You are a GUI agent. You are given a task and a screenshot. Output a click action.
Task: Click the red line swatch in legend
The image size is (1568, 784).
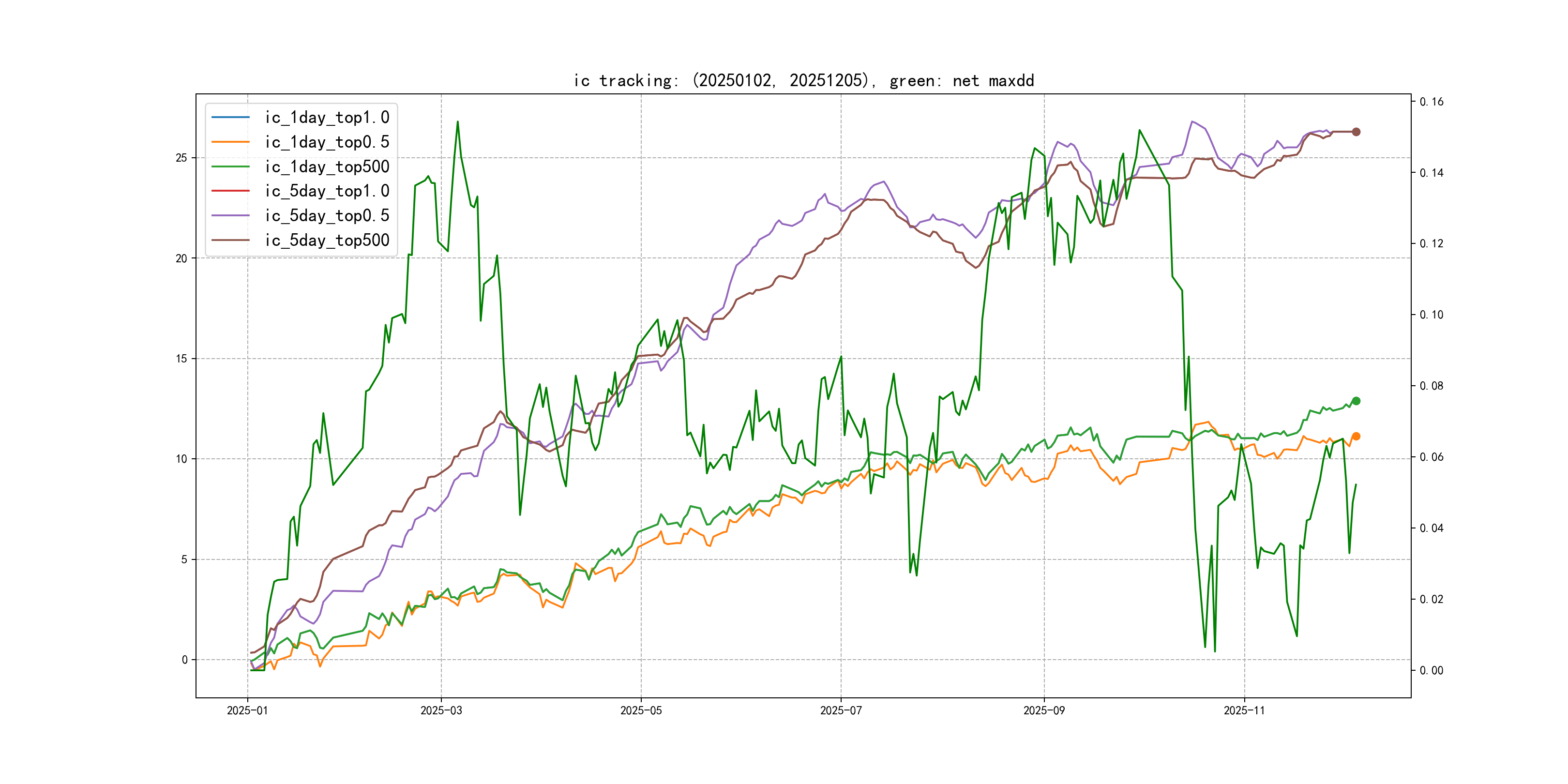click(x=231, y=191)
